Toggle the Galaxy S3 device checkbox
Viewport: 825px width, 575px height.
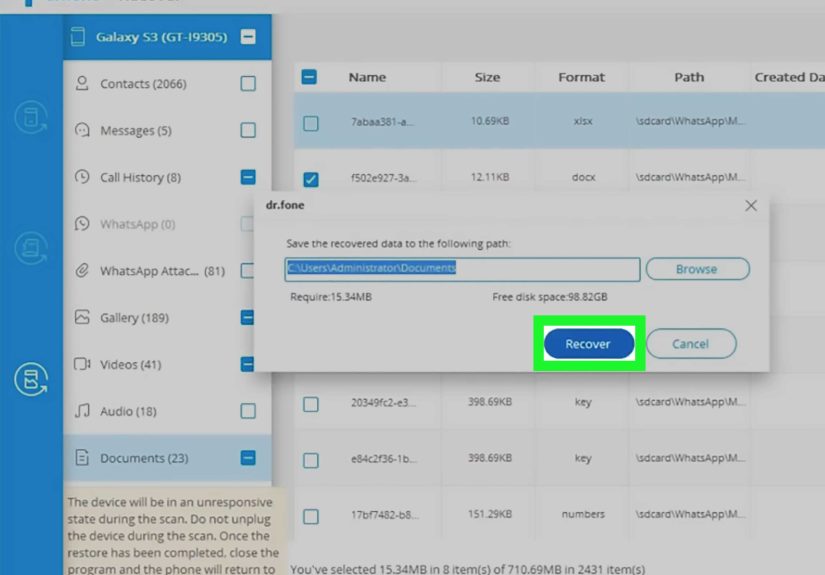coord(248,37)
